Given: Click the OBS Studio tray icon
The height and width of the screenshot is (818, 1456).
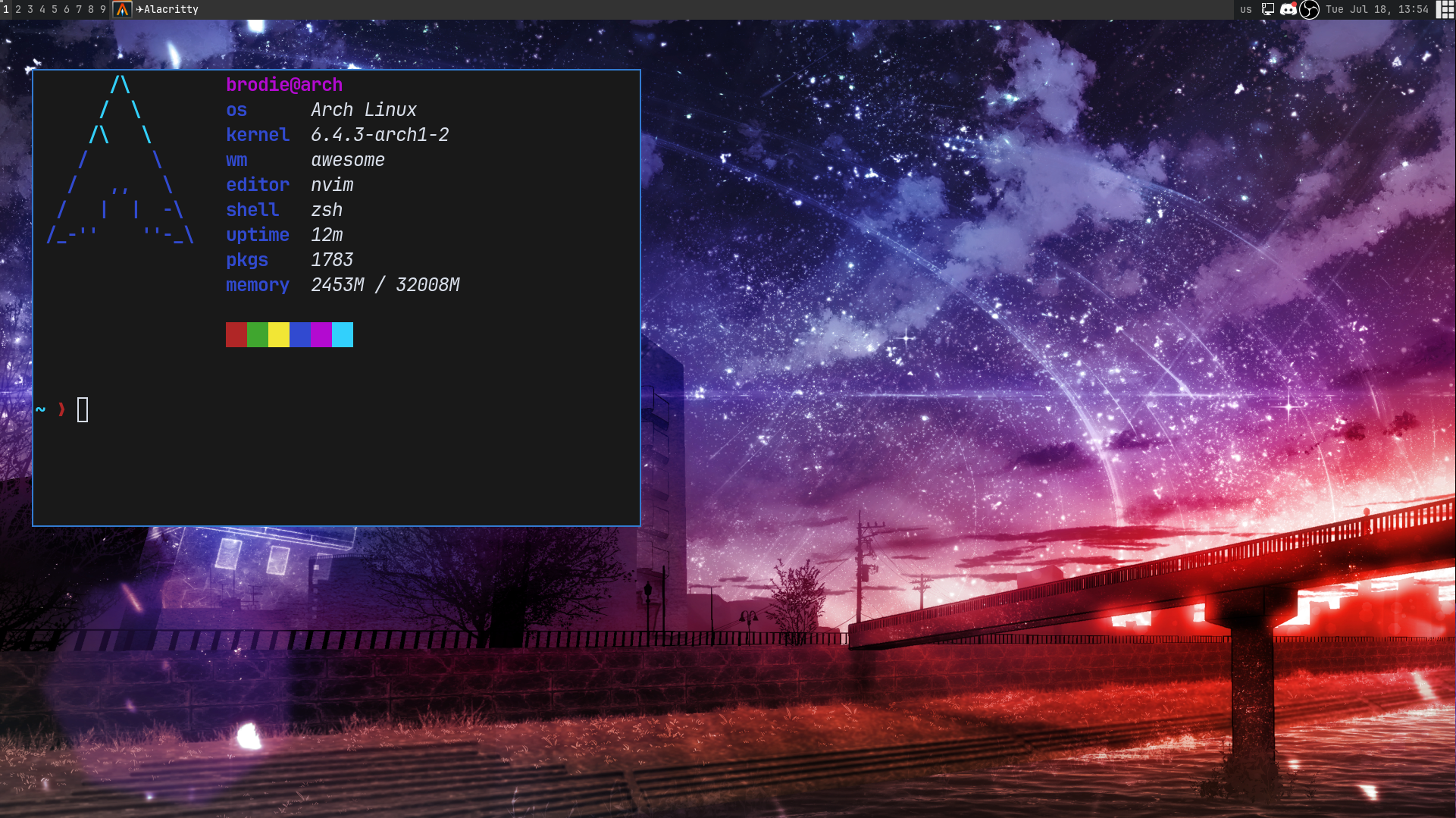Looking at the screenshot, I should [x=1309, y=10].
